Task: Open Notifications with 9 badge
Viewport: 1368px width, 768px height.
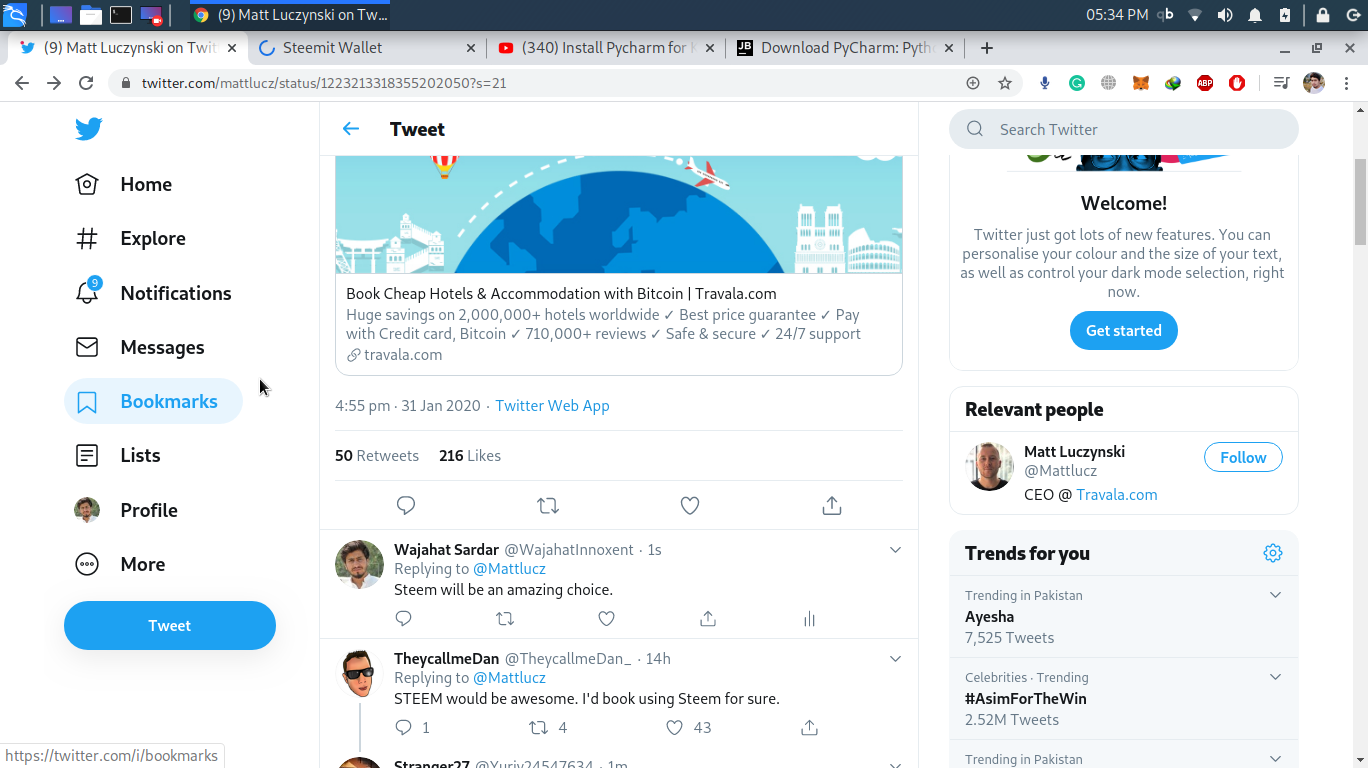Action: tap(154, 293)
